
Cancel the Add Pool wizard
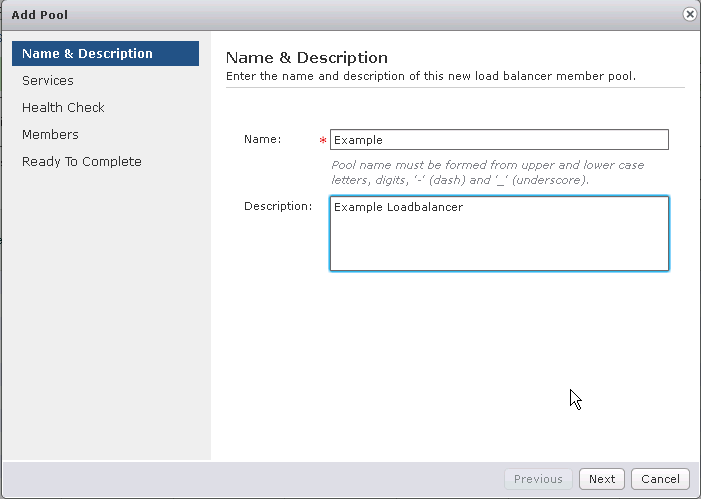(x=660, y=479)
